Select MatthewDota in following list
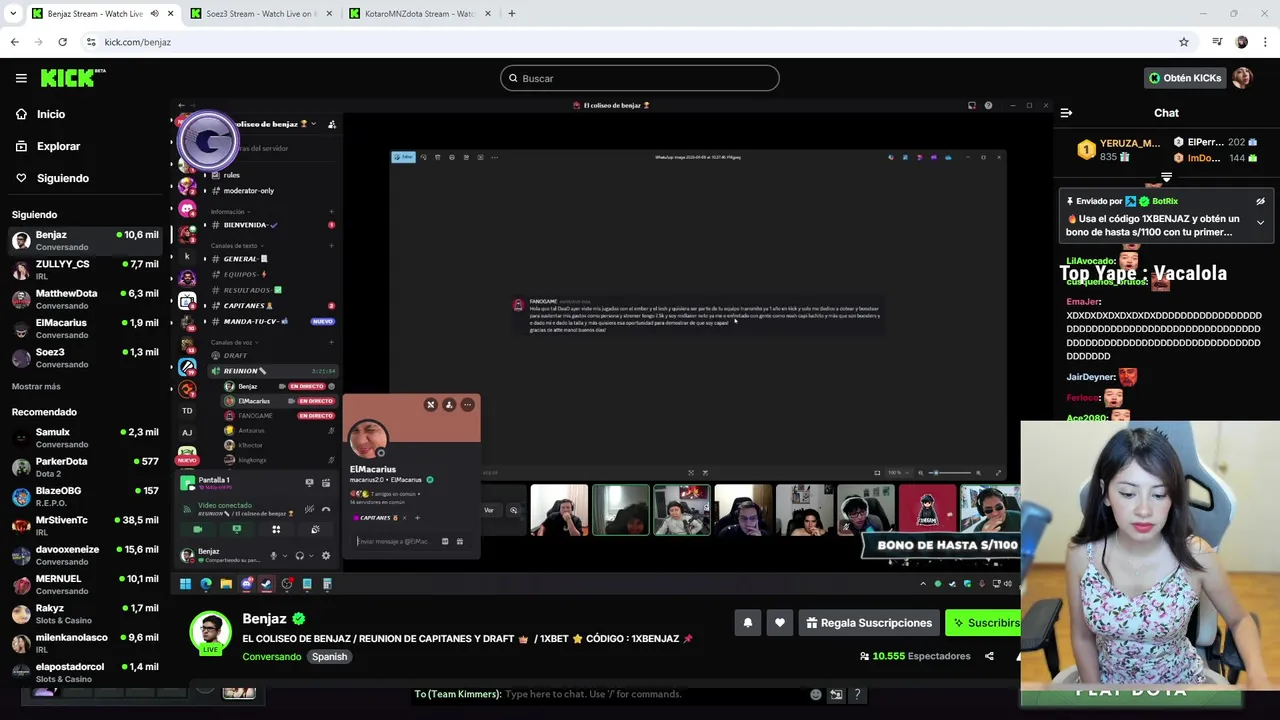1280x720 pixels. pyautogui.click(x=84, y=299)
